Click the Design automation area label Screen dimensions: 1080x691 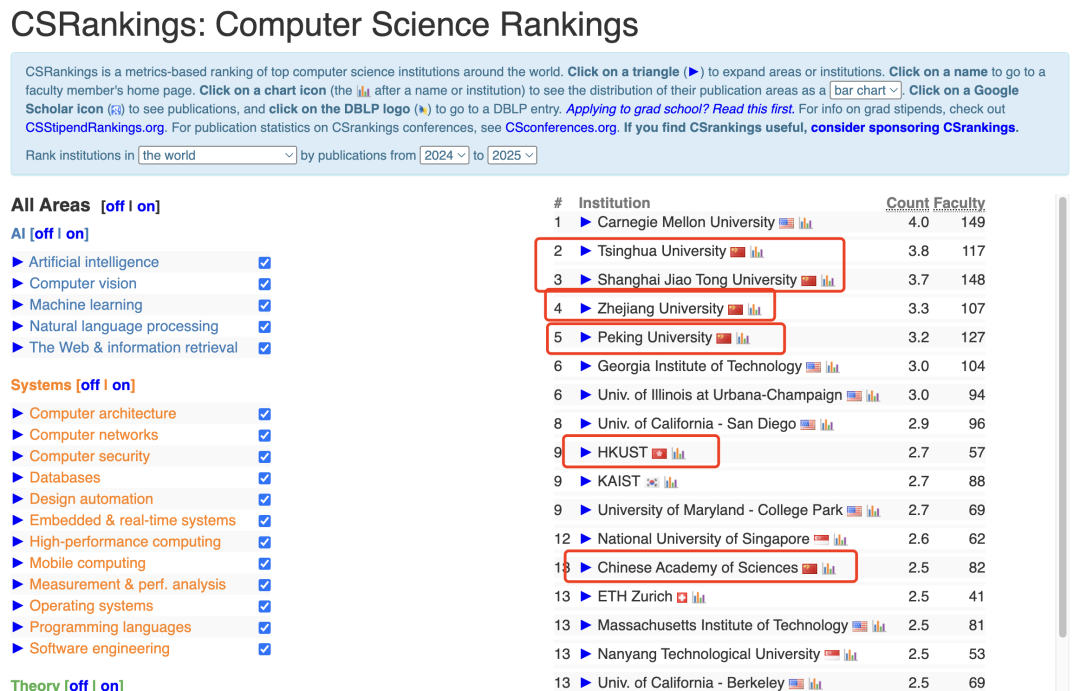(91, 499)
